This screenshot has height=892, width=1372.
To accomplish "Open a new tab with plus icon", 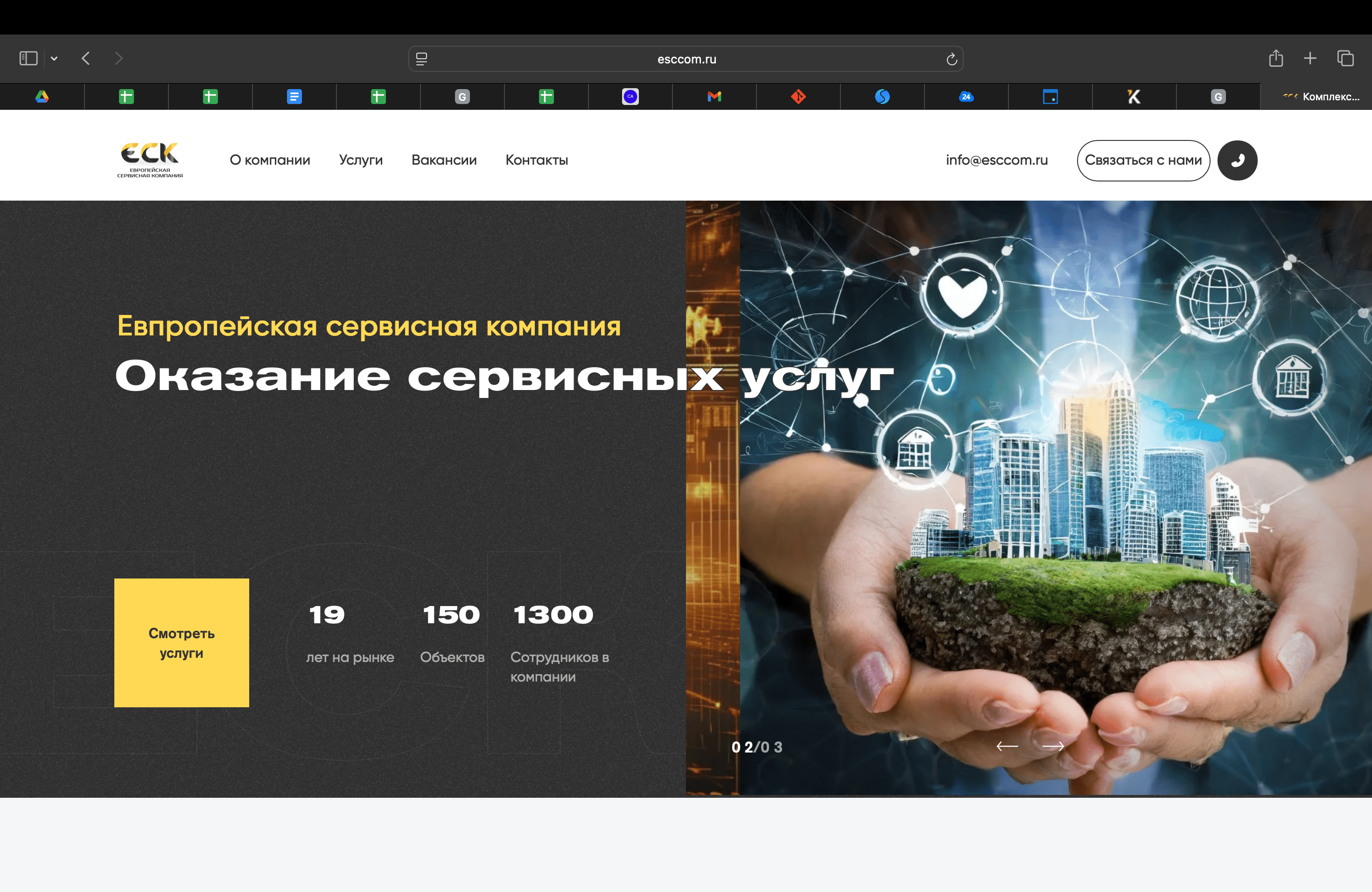I will coord(1310,58).
